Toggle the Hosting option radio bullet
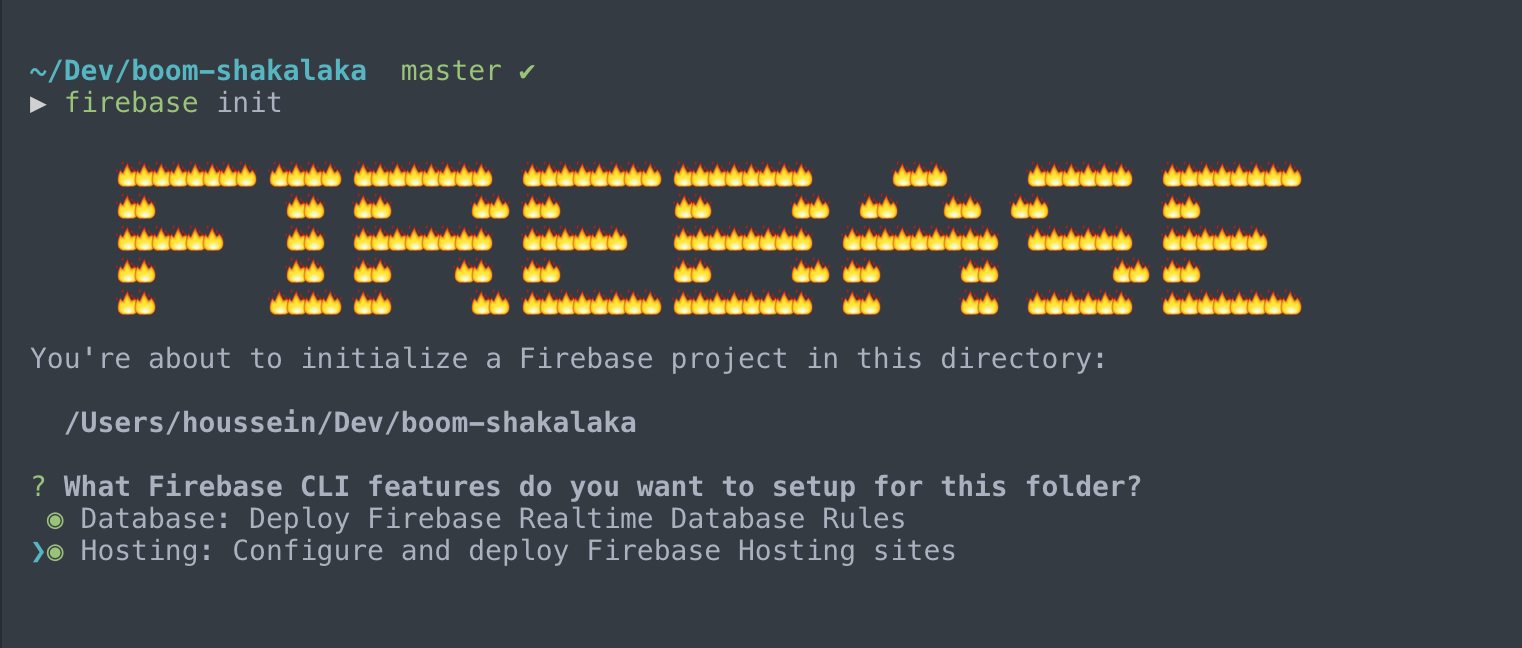The image size is (1522, 648). coord(55,552)
